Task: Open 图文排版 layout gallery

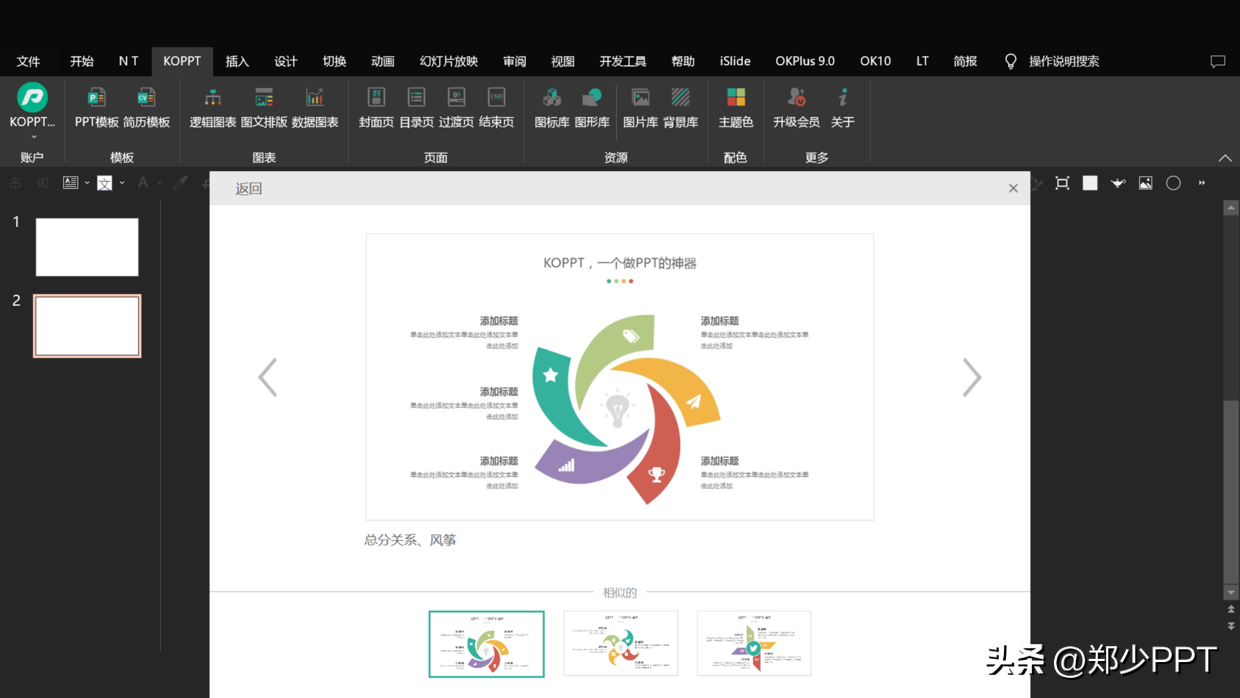Action: click(264, 108)
